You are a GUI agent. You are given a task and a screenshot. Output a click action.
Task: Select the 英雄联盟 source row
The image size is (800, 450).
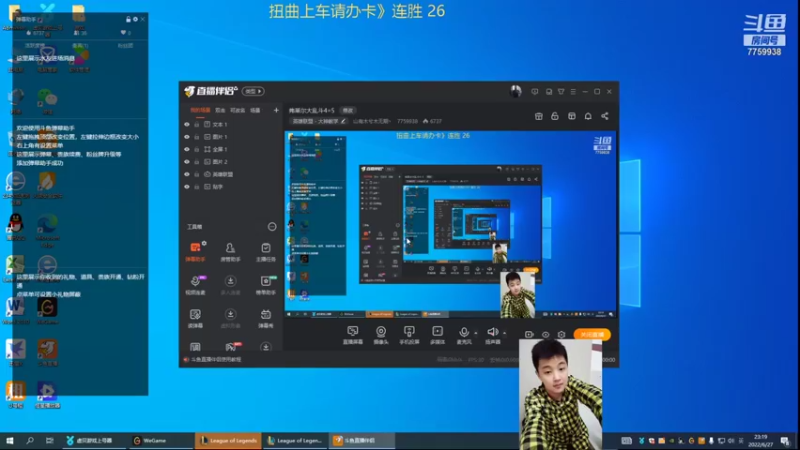[231, 174]
